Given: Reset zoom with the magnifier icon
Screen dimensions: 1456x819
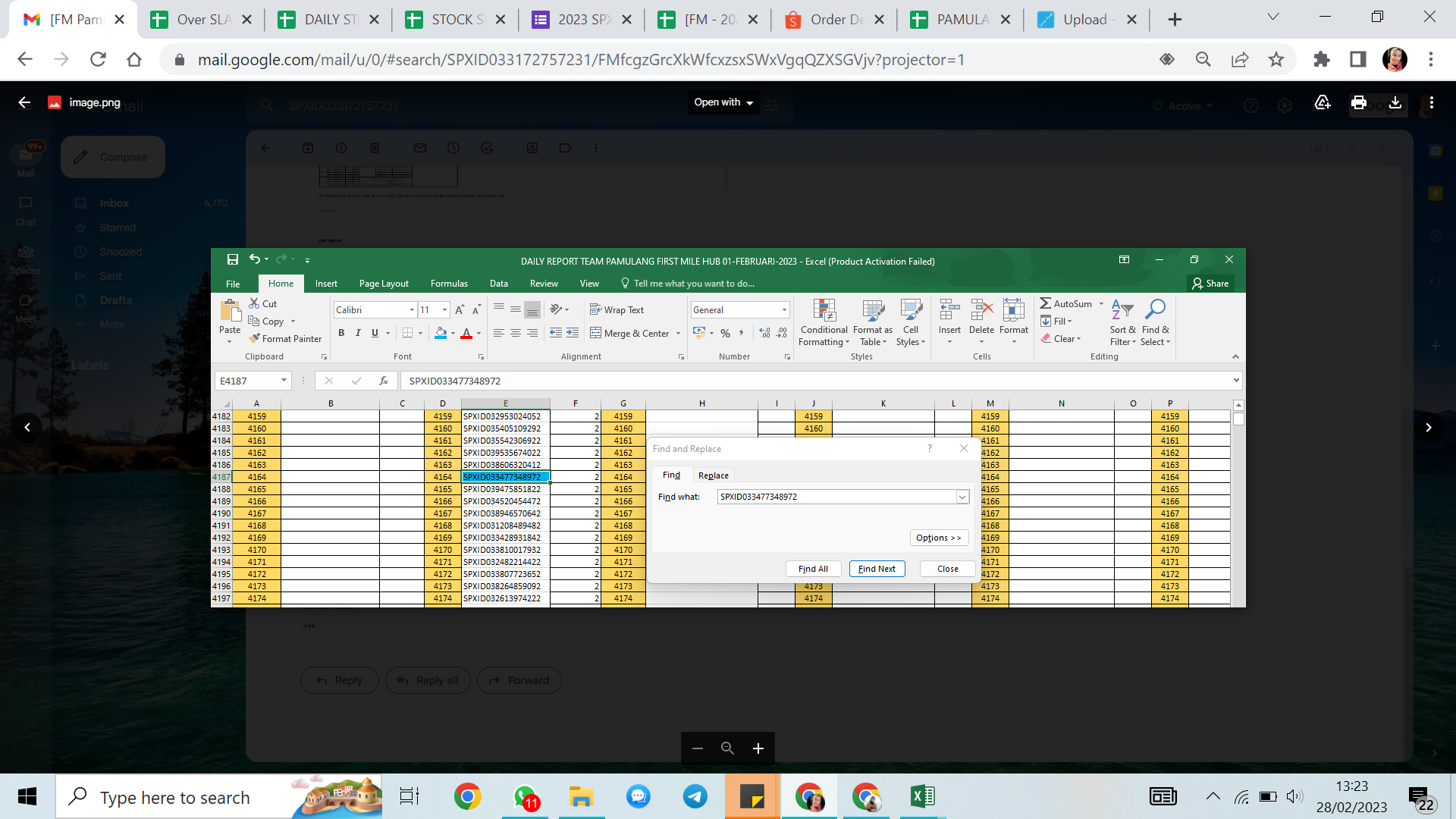Looking at the screenshot, I should 728,748.
